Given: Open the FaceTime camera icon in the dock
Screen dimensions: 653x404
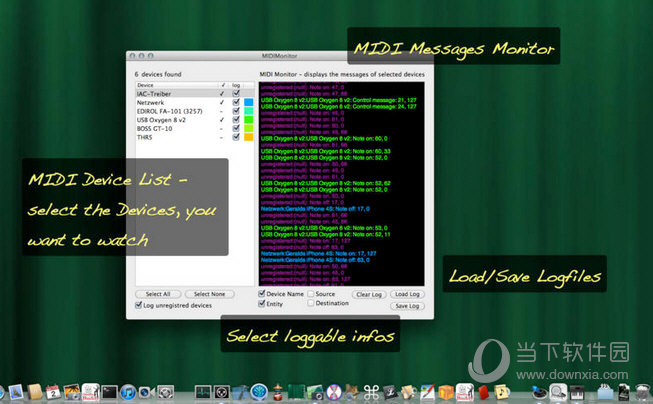Looking at the screenshot, I should (147, 392).
